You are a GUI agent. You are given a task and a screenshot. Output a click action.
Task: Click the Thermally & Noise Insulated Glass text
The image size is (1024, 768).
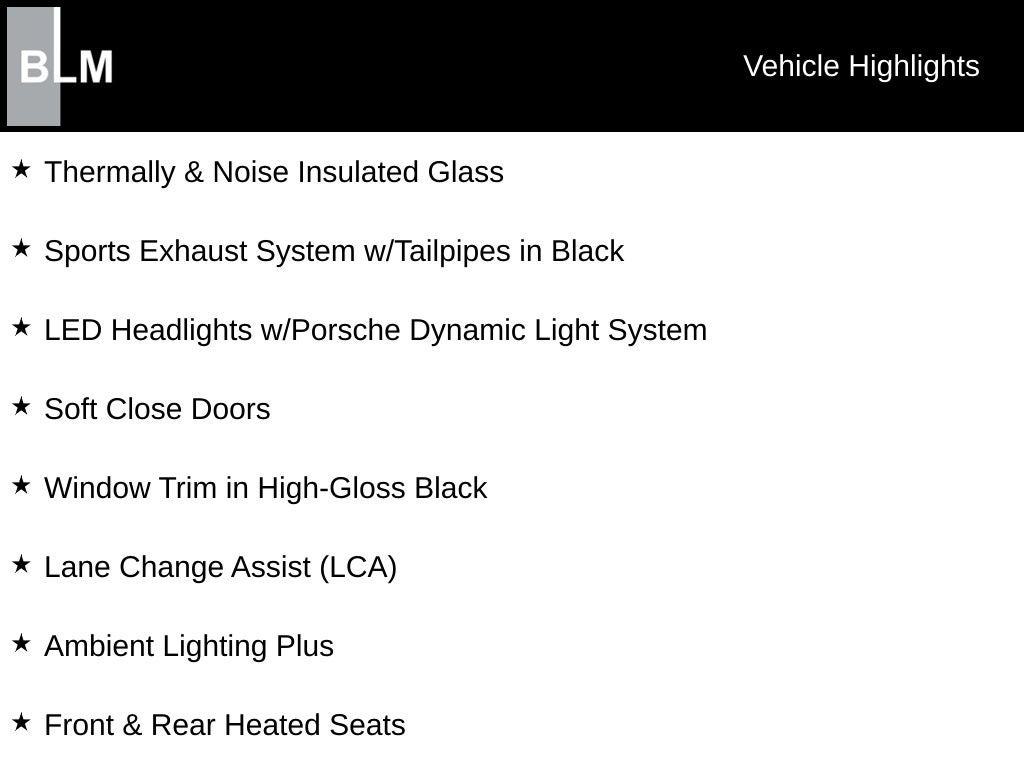coord(274,172)
